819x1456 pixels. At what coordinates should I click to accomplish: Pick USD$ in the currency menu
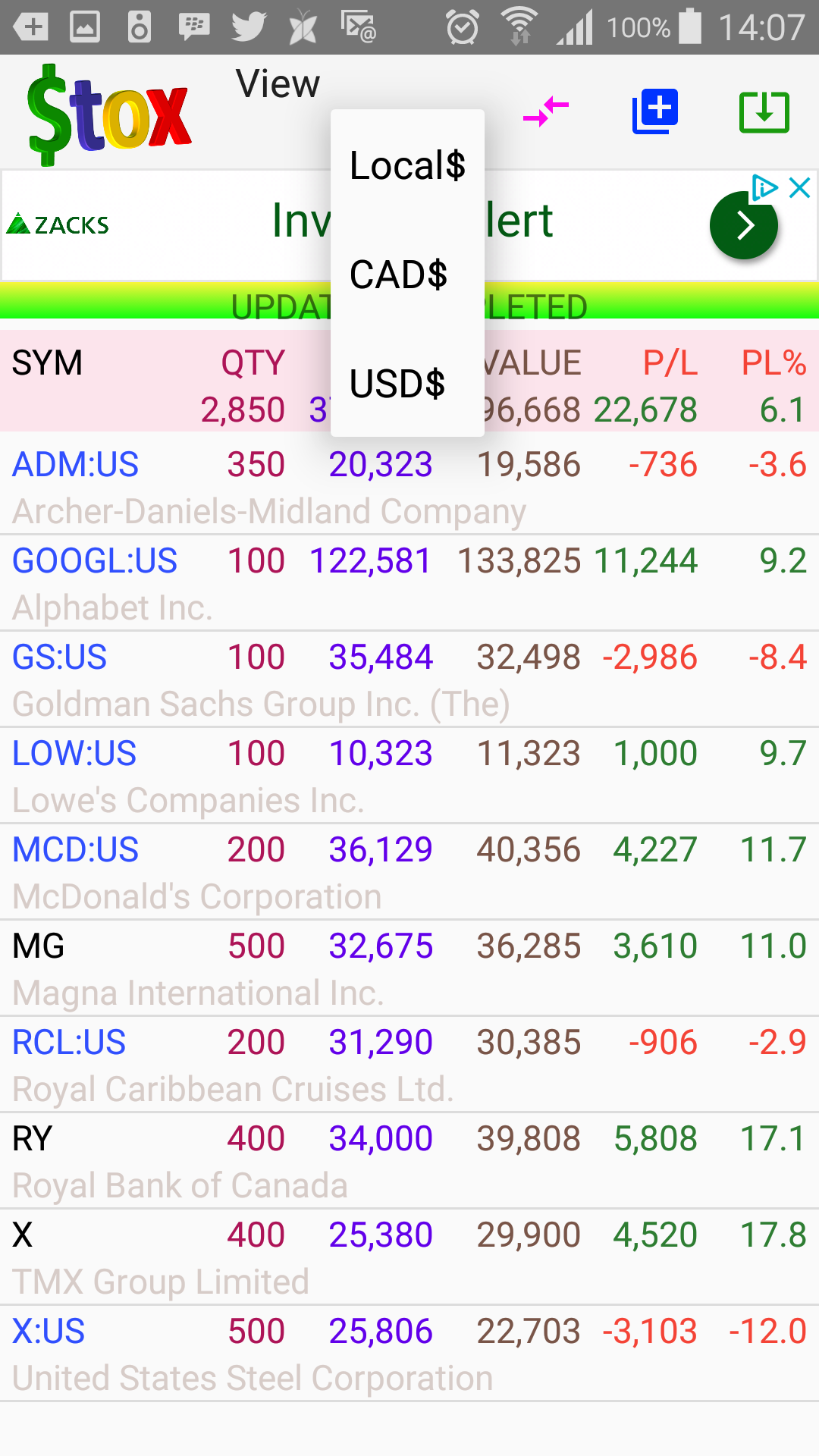tap(397, 384)
